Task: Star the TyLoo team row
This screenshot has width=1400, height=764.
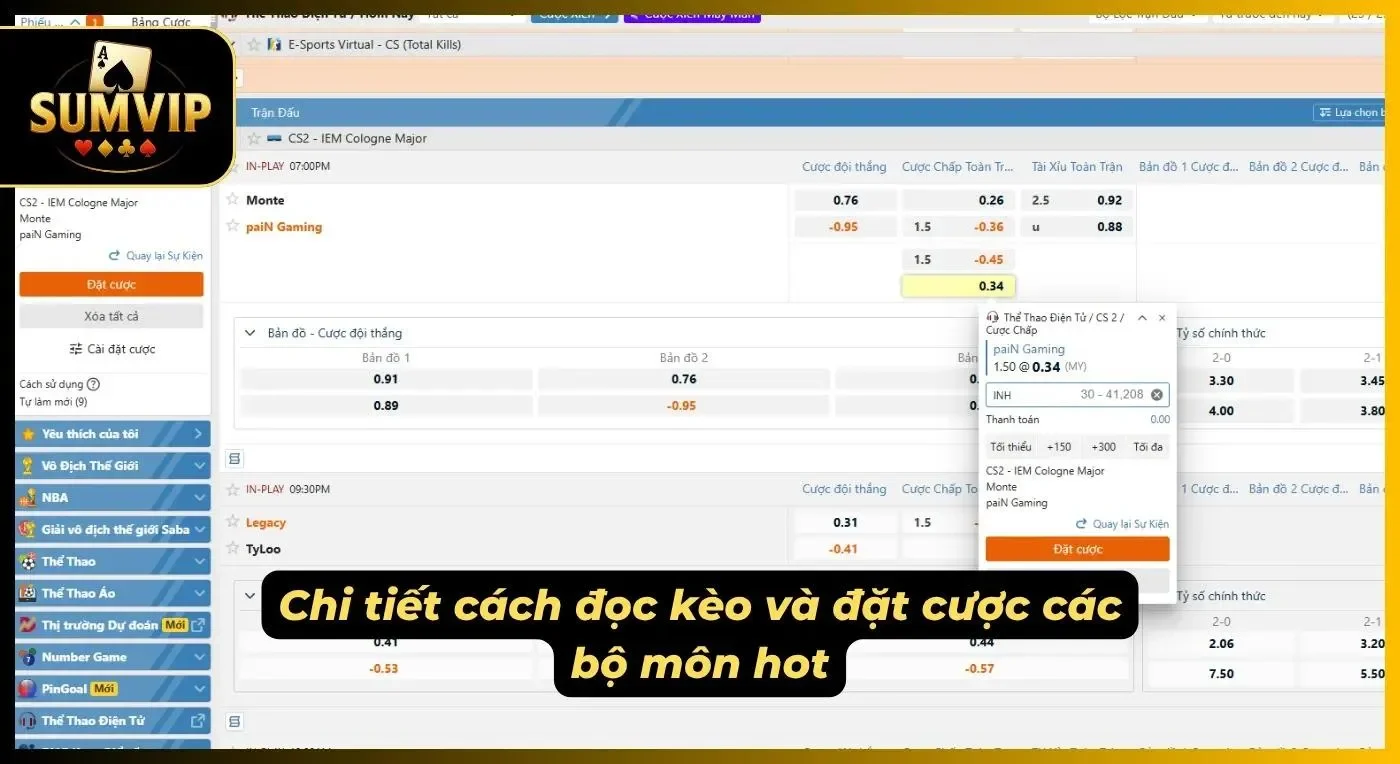Action: pos(232,548)
